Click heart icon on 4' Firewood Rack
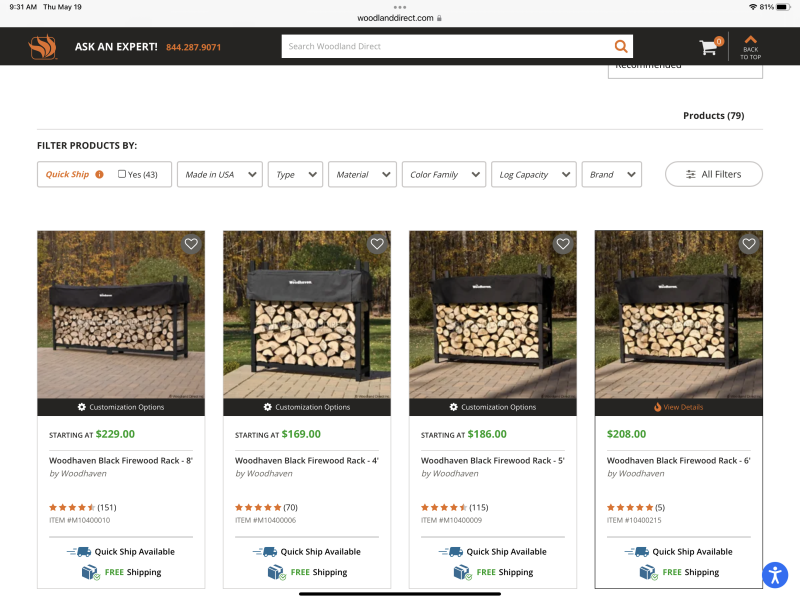 click(377, 244)
